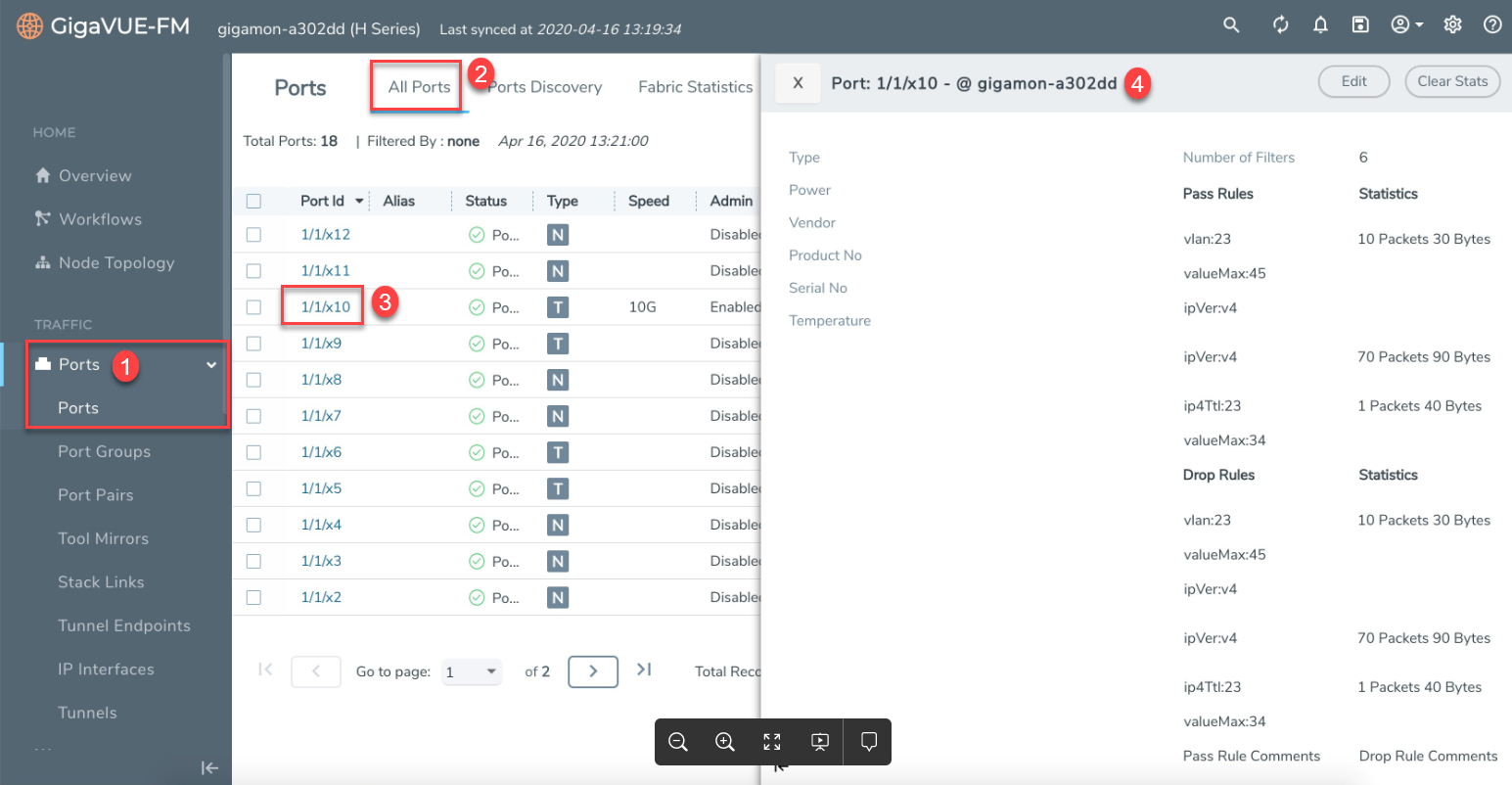This screenshot has width=1512, height=785.
Task: Click the search magnifier icon in header
Action: tap(1231, 25)
